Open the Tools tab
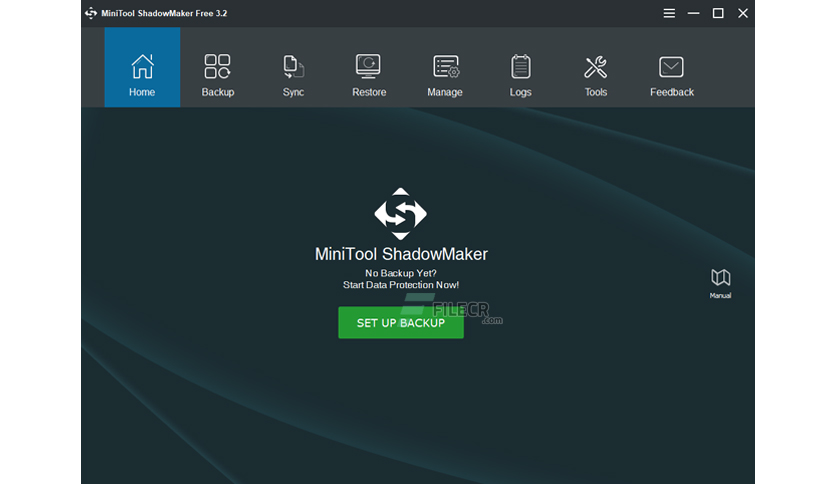 pyautogui.click(x=596, y=75)
